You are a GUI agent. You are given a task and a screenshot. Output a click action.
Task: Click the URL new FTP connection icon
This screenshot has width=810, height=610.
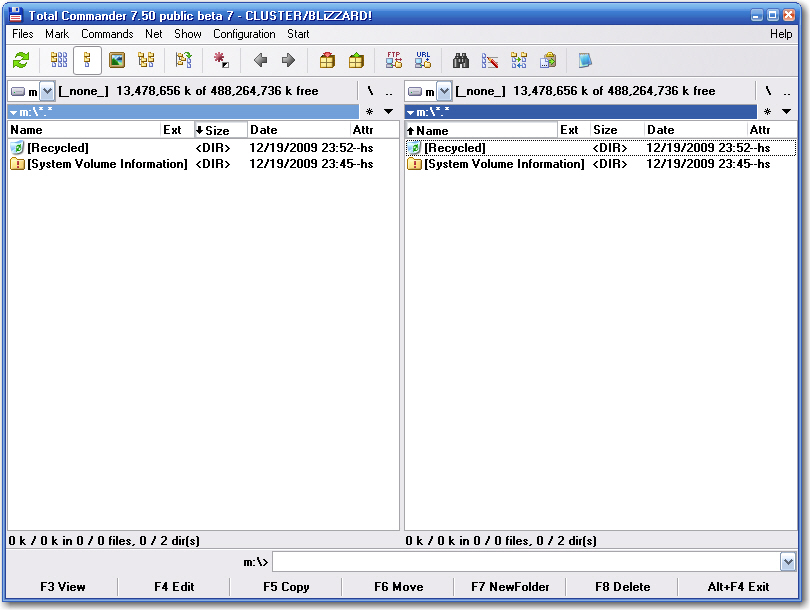click(423, 61)
